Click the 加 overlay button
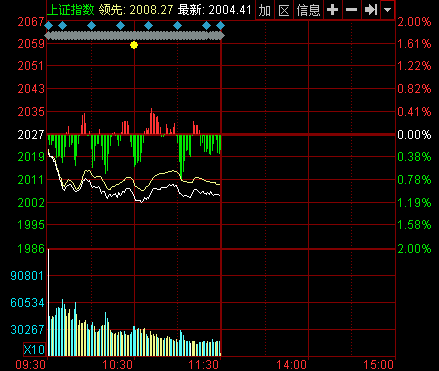The height and width of the screenshot is (371, 439). (x=265, y=10)
